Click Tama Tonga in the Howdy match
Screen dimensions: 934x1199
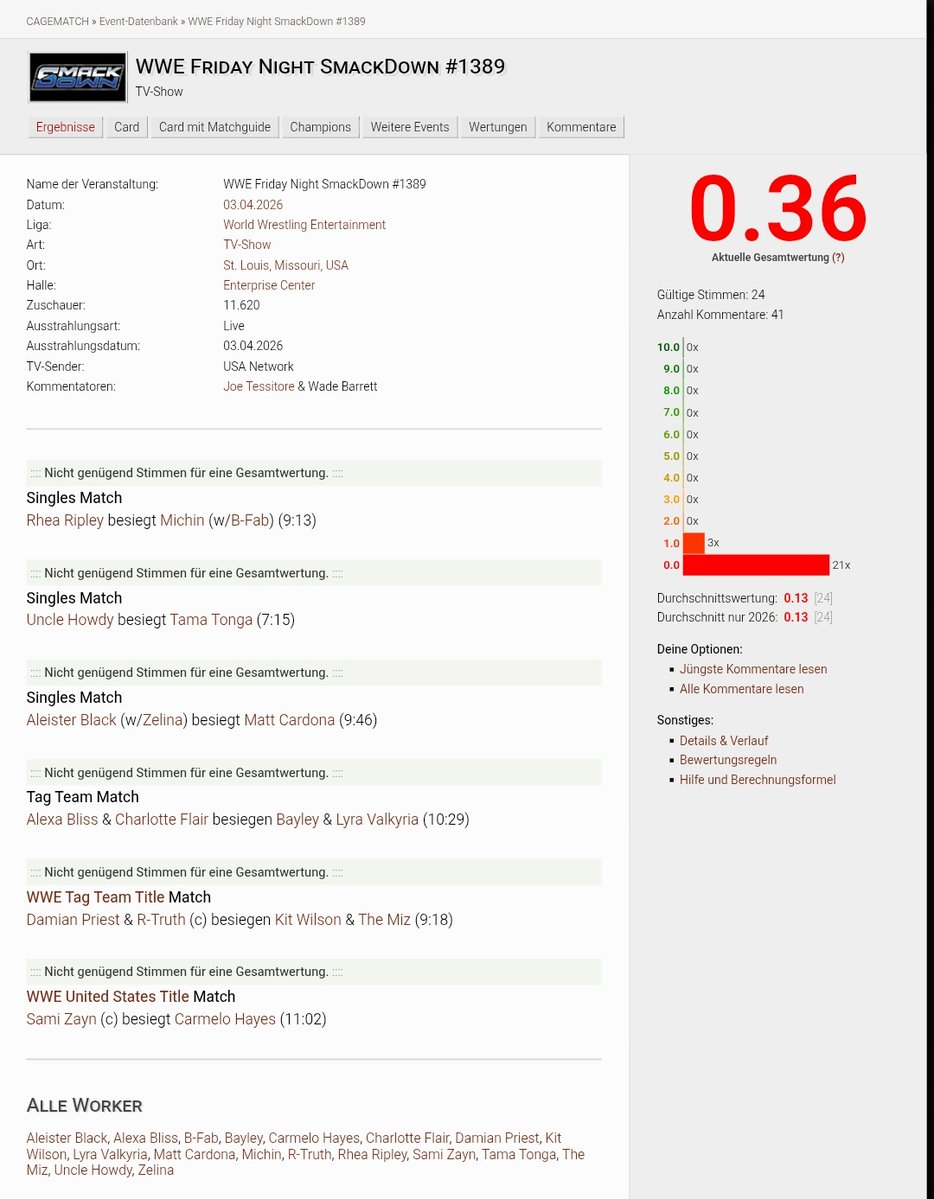(211, 620)
